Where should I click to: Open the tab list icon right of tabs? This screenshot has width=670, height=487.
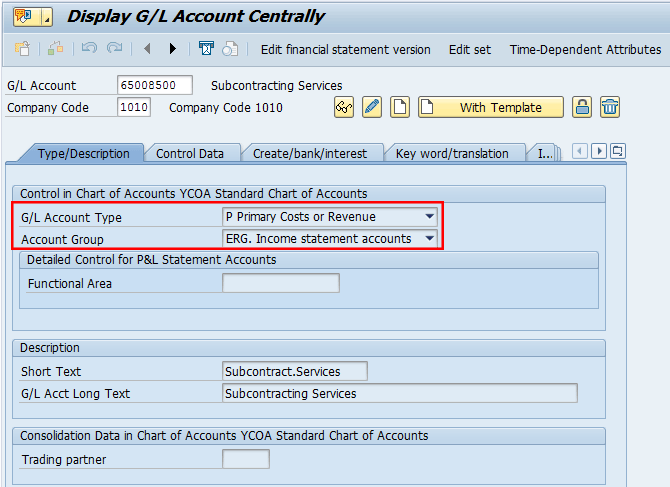pyautogui.click(x=618, y=151)
